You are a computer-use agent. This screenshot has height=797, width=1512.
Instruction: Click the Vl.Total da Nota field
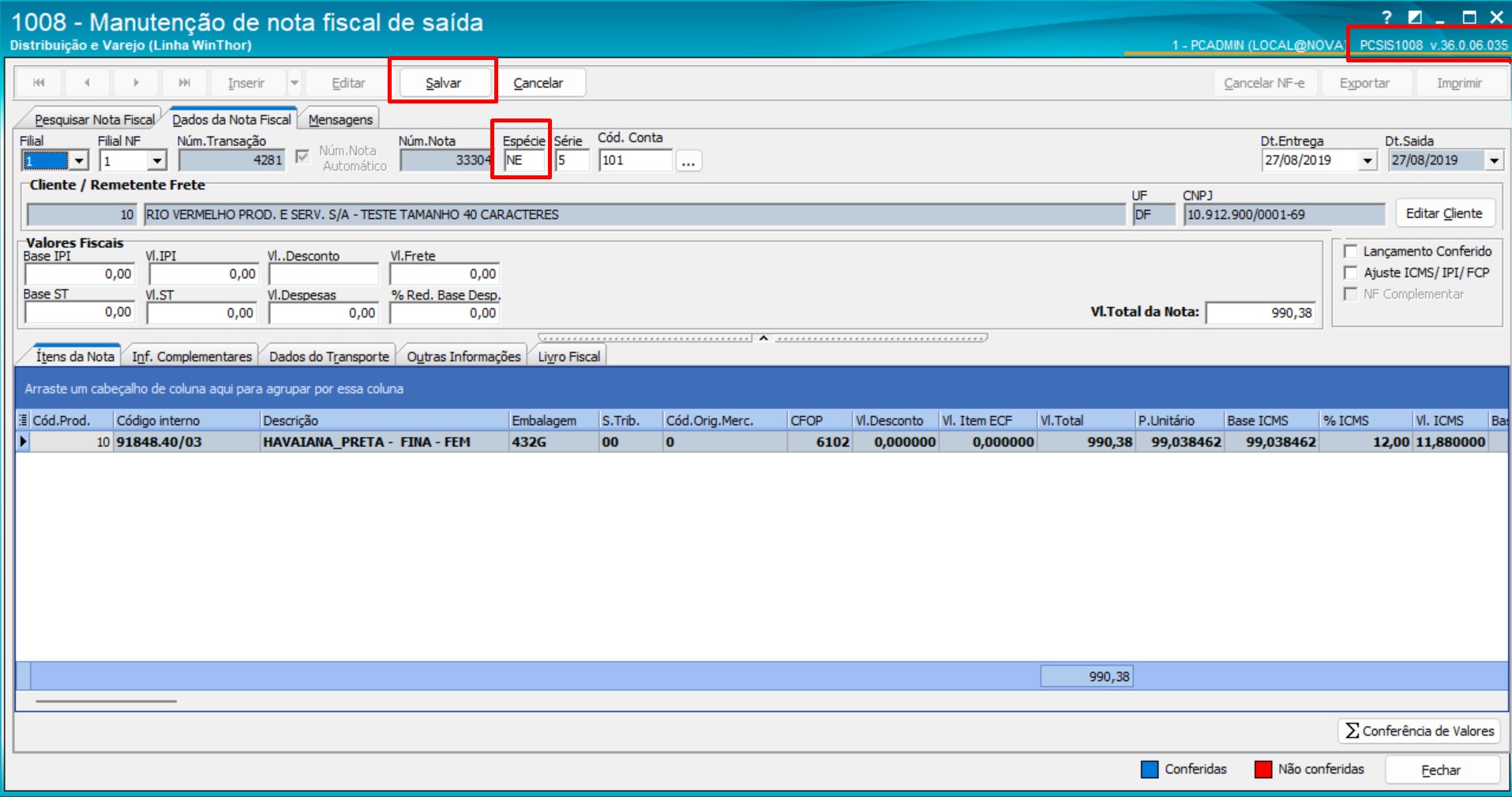point(1261,313)
